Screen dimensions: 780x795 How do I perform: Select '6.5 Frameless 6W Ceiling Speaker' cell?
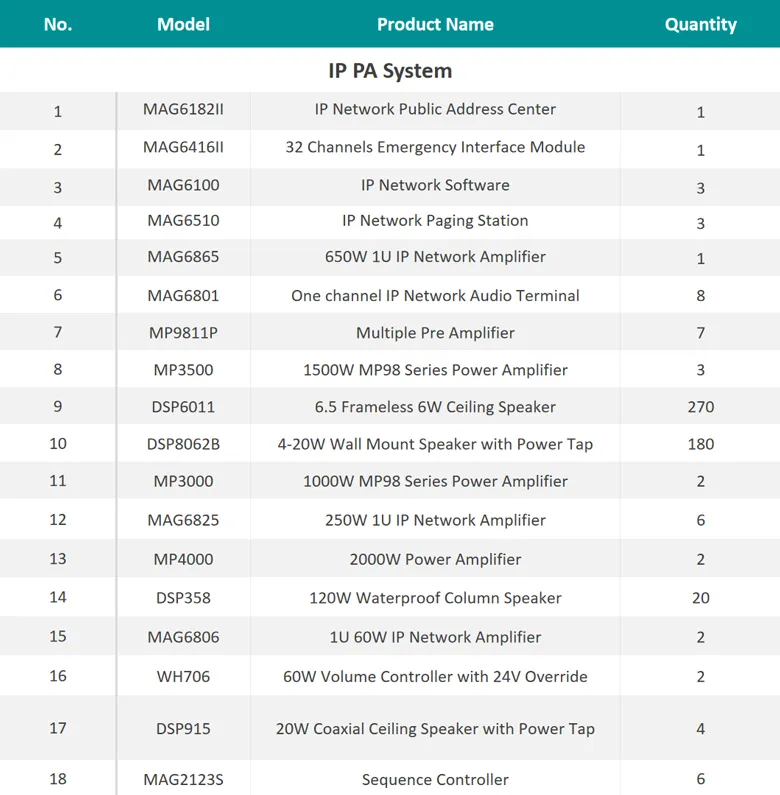435,407
